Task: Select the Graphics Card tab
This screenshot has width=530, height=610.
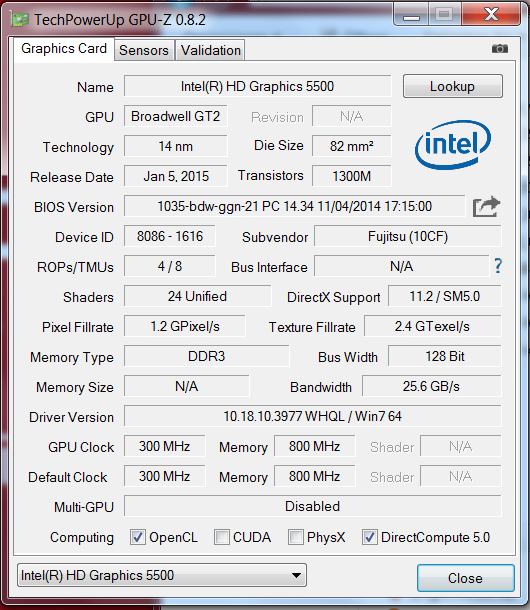Action: coord(64,49)
